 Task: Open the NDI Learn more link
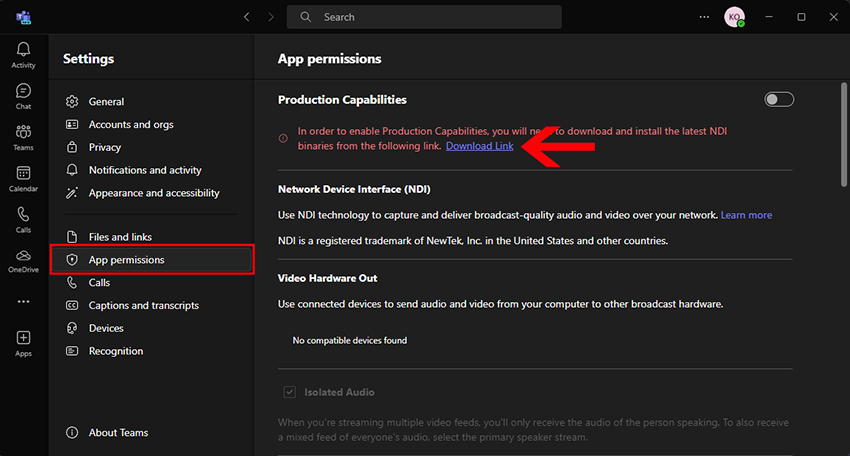pyautogui.click(x=746, y=215)
